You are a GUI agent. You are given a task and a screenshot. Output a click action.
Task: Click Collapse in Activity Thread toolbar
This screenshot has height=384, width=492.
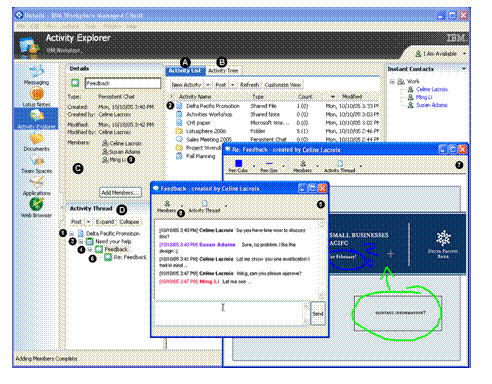(129, 222)
